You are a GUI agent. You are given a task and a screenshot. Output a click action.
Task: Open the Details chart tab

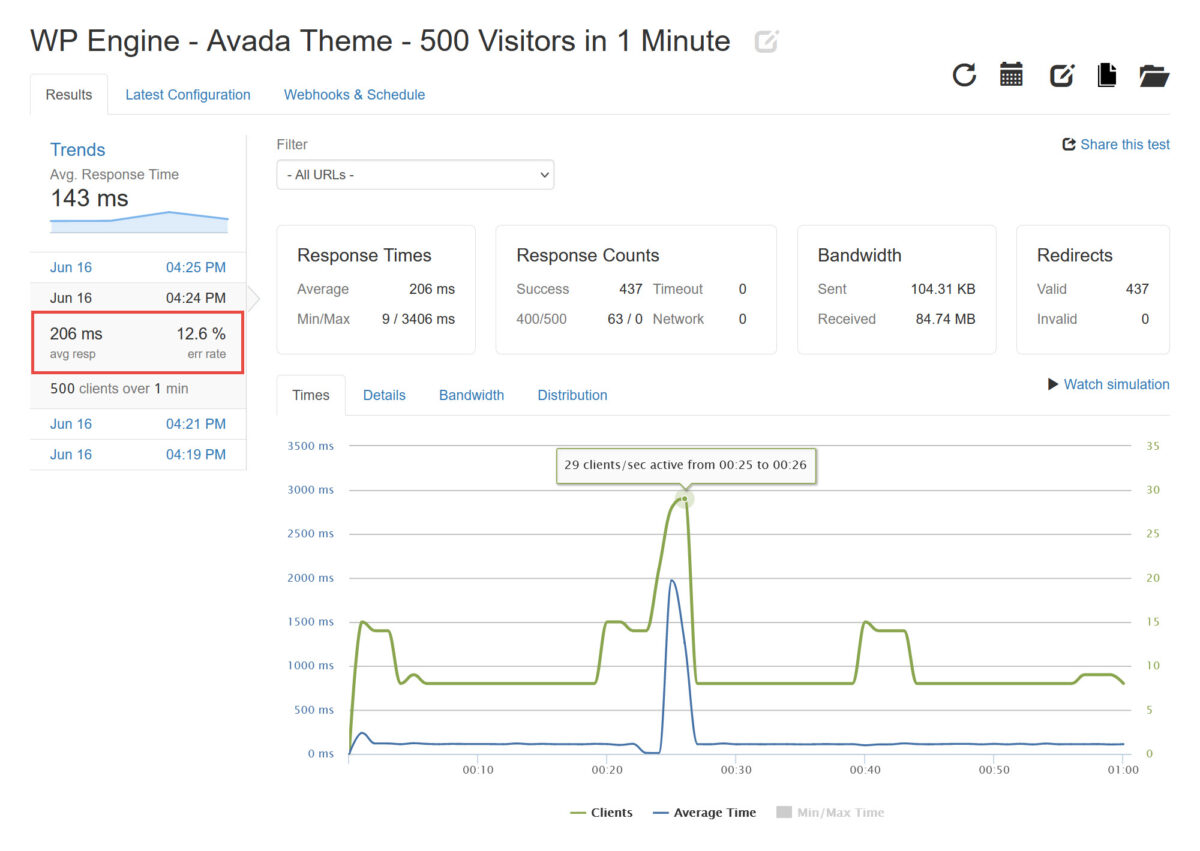[384, 395]
